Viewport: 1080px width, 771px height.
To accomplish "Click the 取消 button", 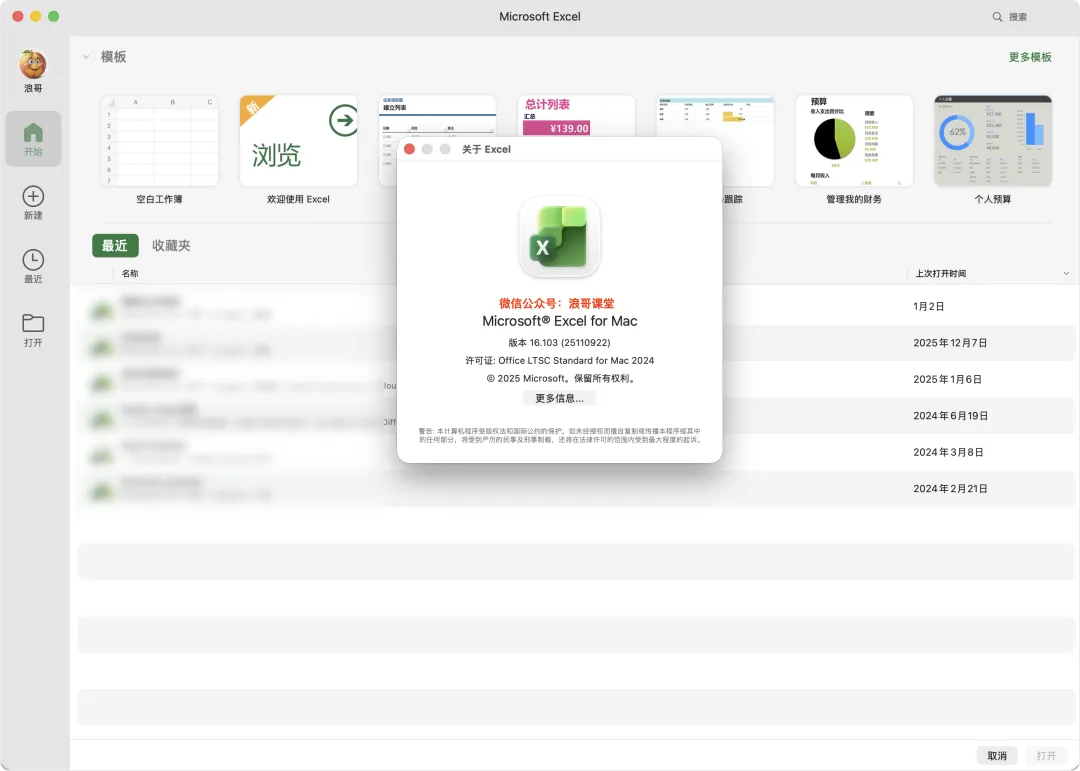I will (x=997, y=756).
